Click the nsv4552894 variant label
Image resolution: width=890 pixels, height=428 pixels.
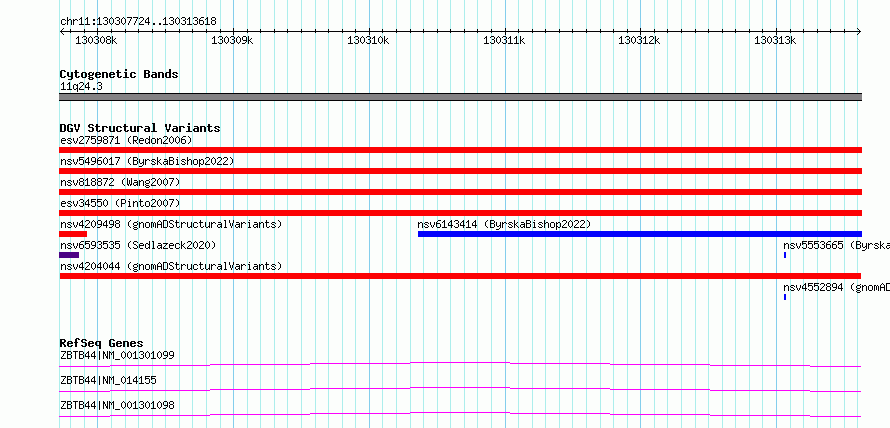click(x=837, y=287)
